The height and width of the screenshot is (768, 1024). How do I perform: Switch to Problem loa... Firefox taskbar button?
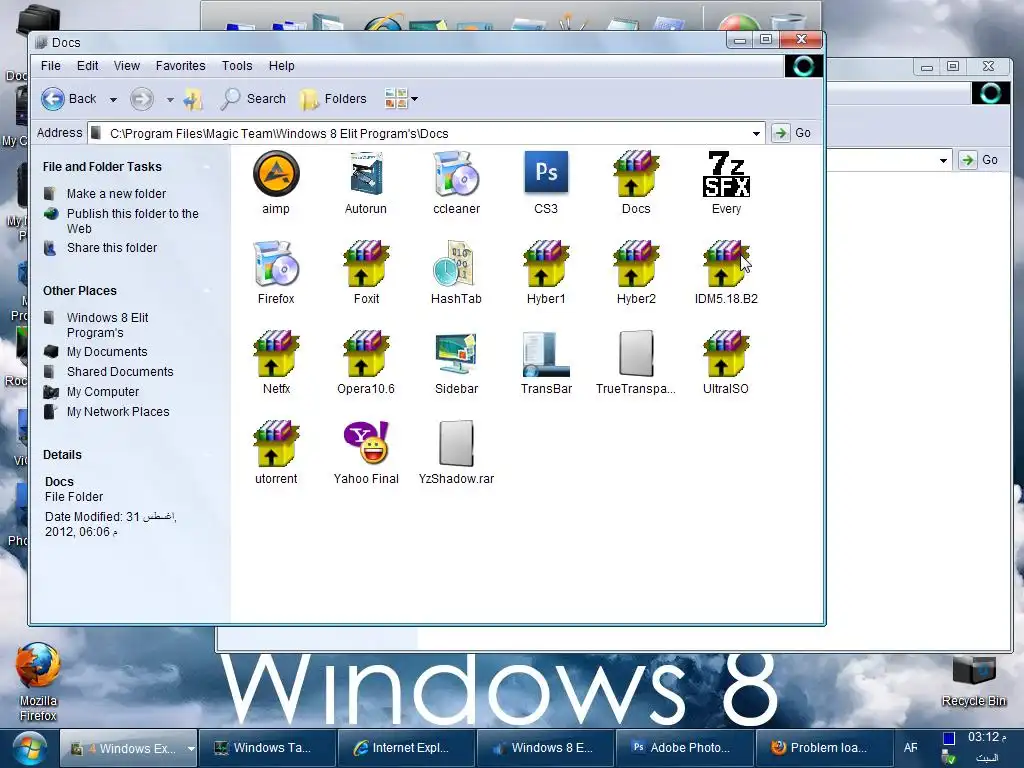823,748
